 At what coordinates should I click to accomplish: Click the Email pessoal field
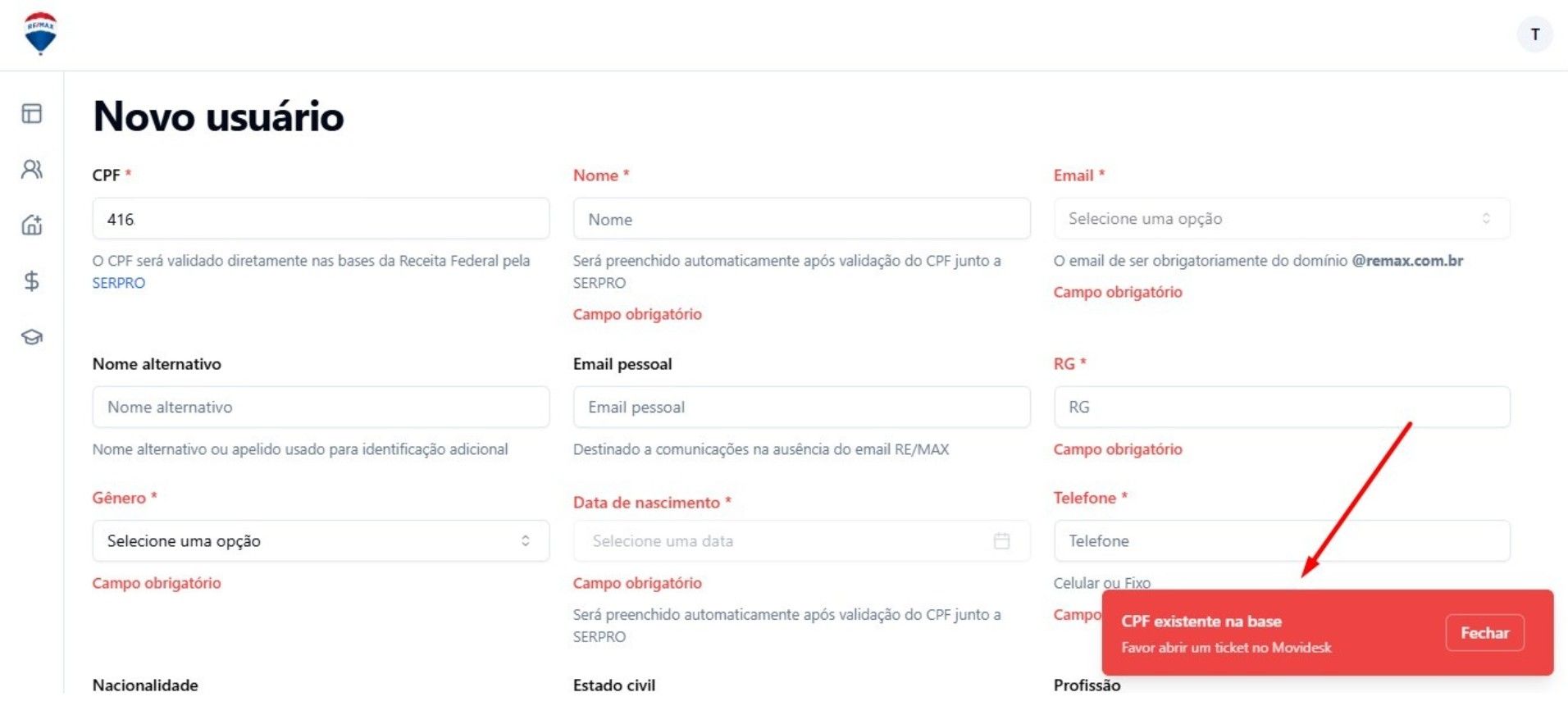point(801,408)
